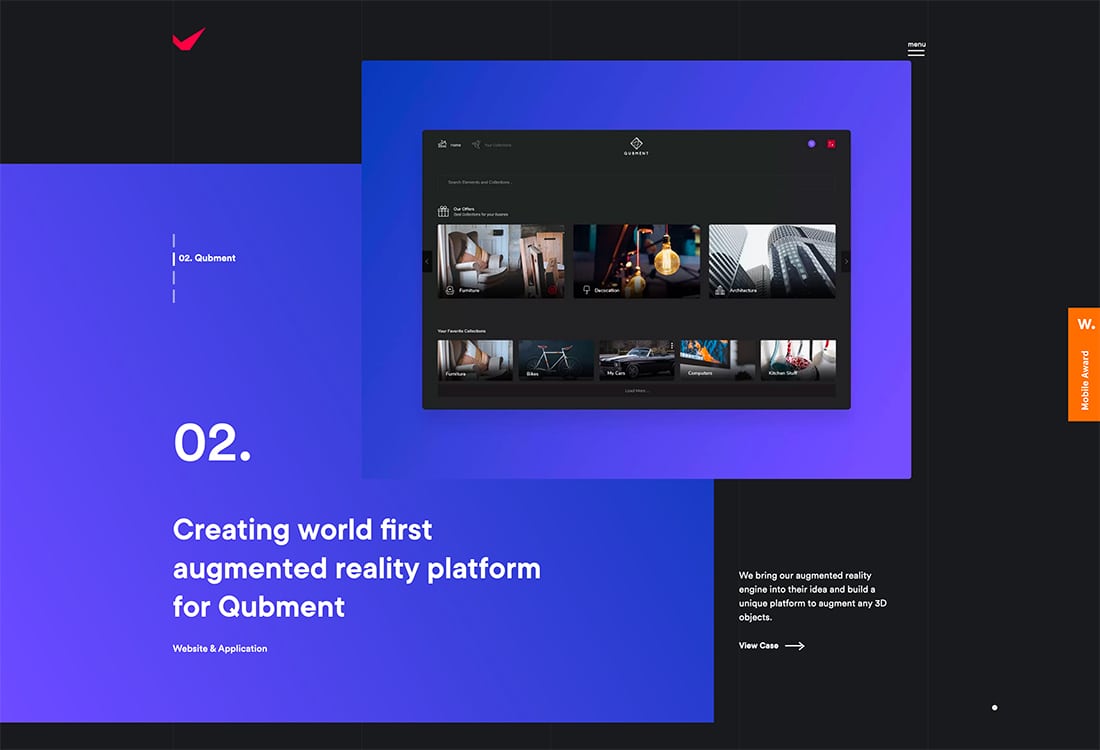The image size is (1100, 750).
Task: Click the red circle on Furniture offer card
Action: pos(552,290)
